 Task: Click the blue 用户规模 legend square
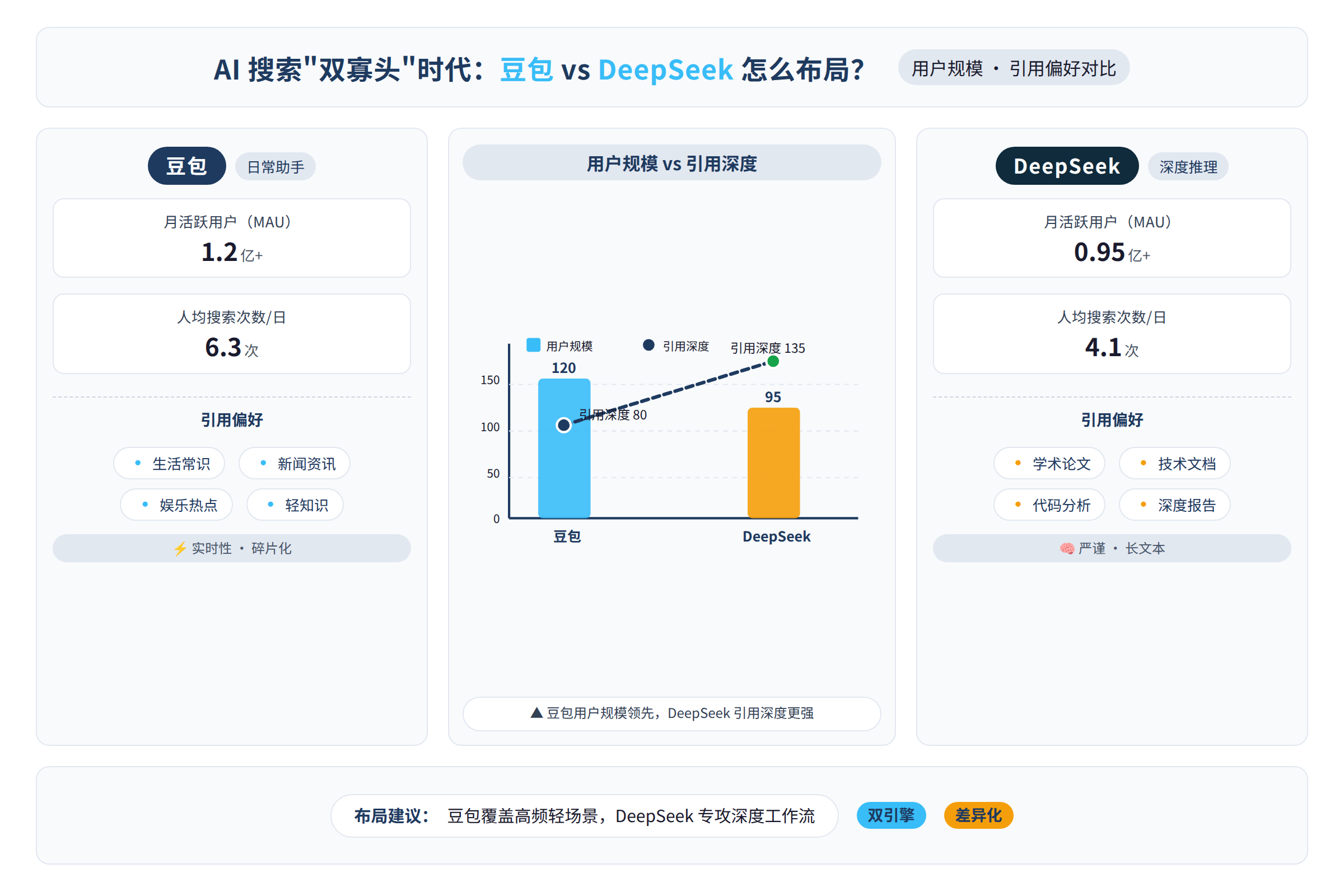coord(533,345)
